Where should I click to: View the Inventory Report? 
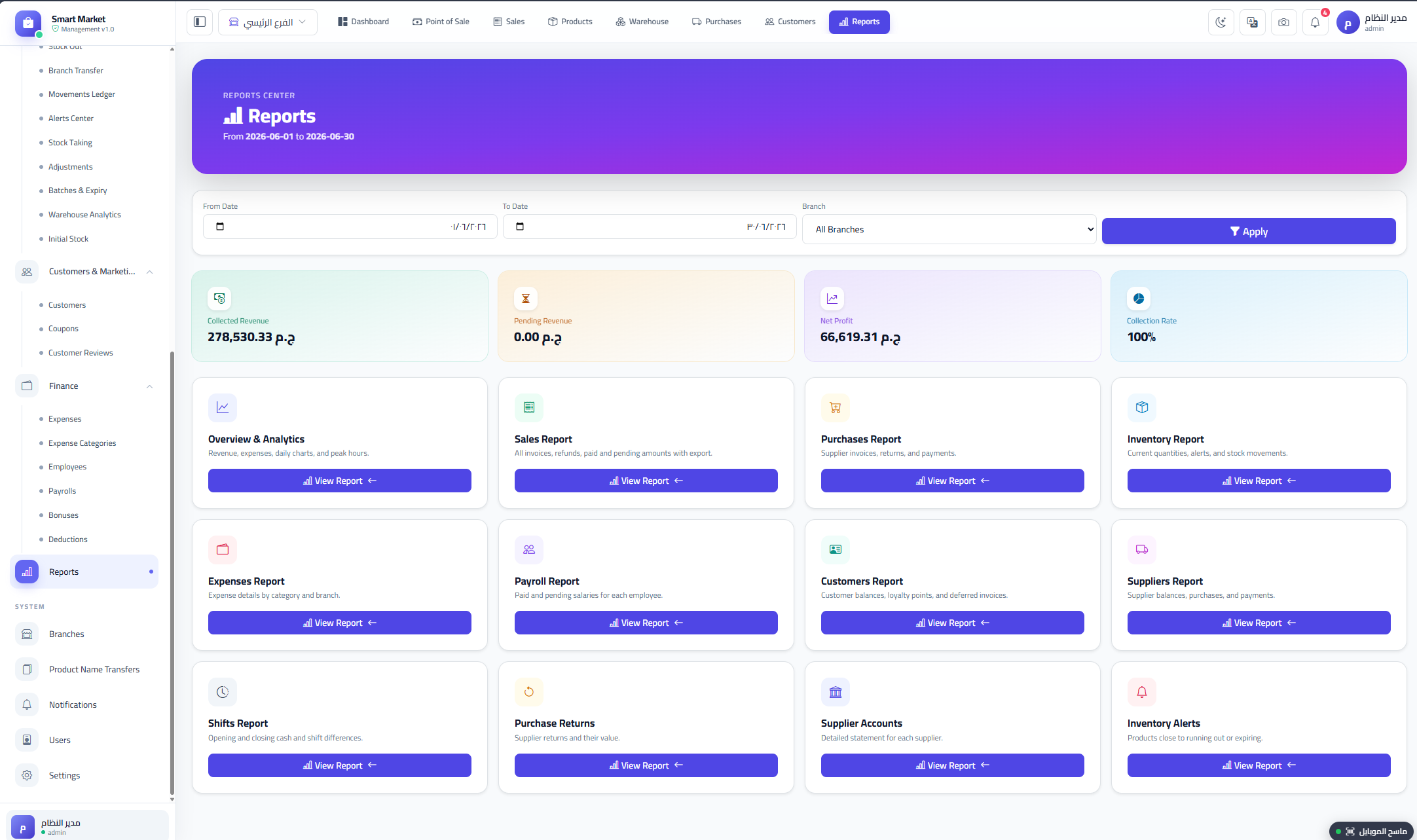pos(1259,481)
